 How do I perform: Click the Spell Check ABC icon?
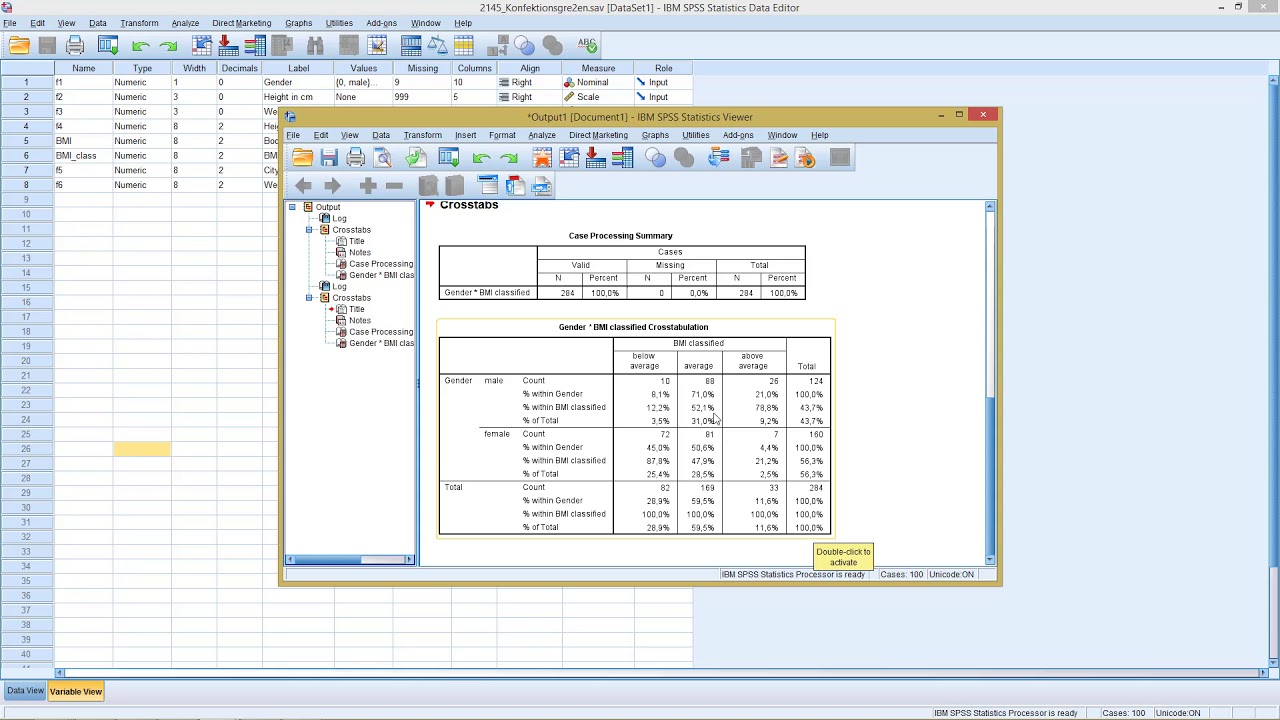tap(587, 45)
